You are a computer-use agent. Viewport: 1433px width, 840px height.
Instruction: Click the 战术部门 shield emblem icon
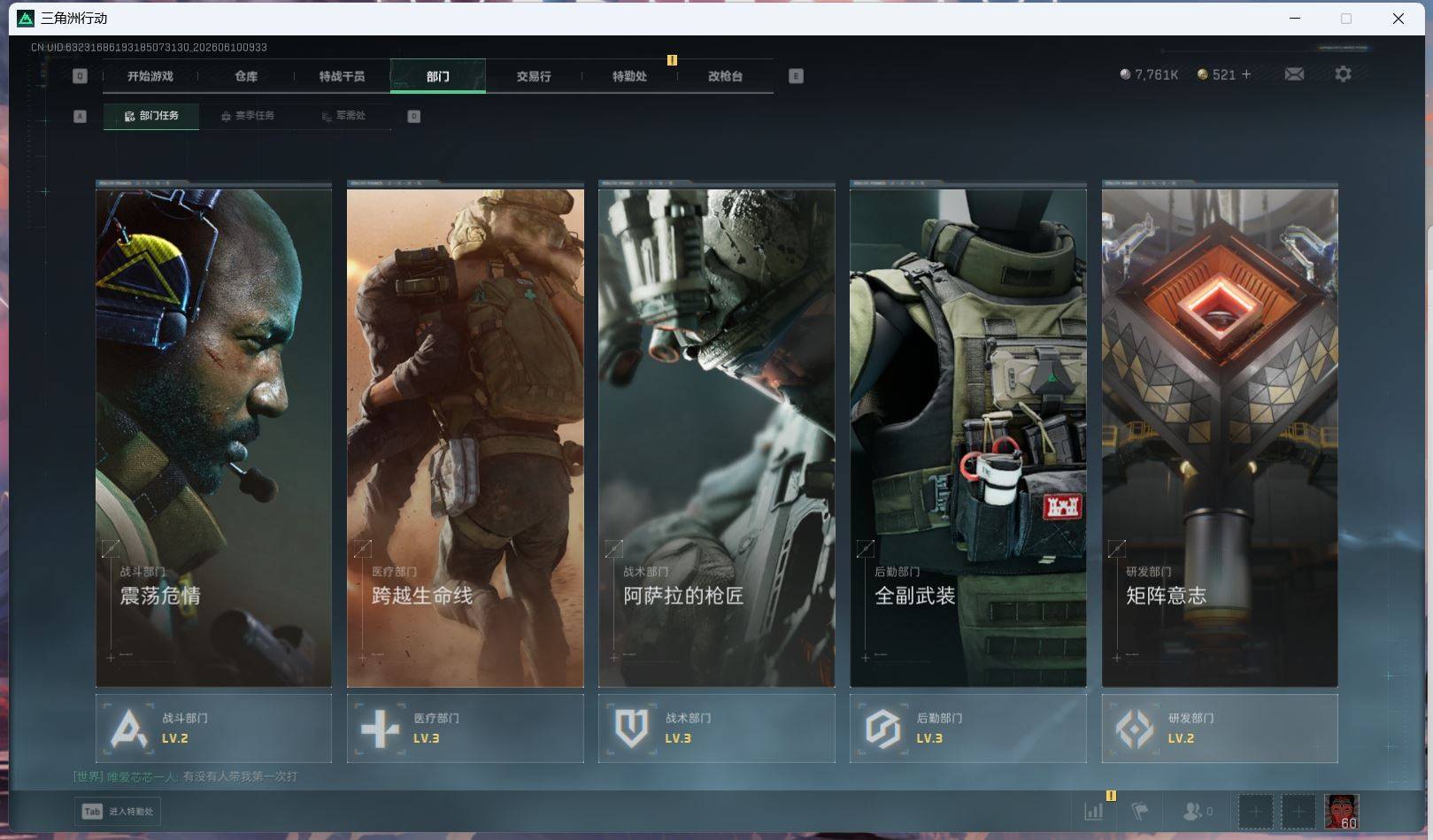click(632, 728)
